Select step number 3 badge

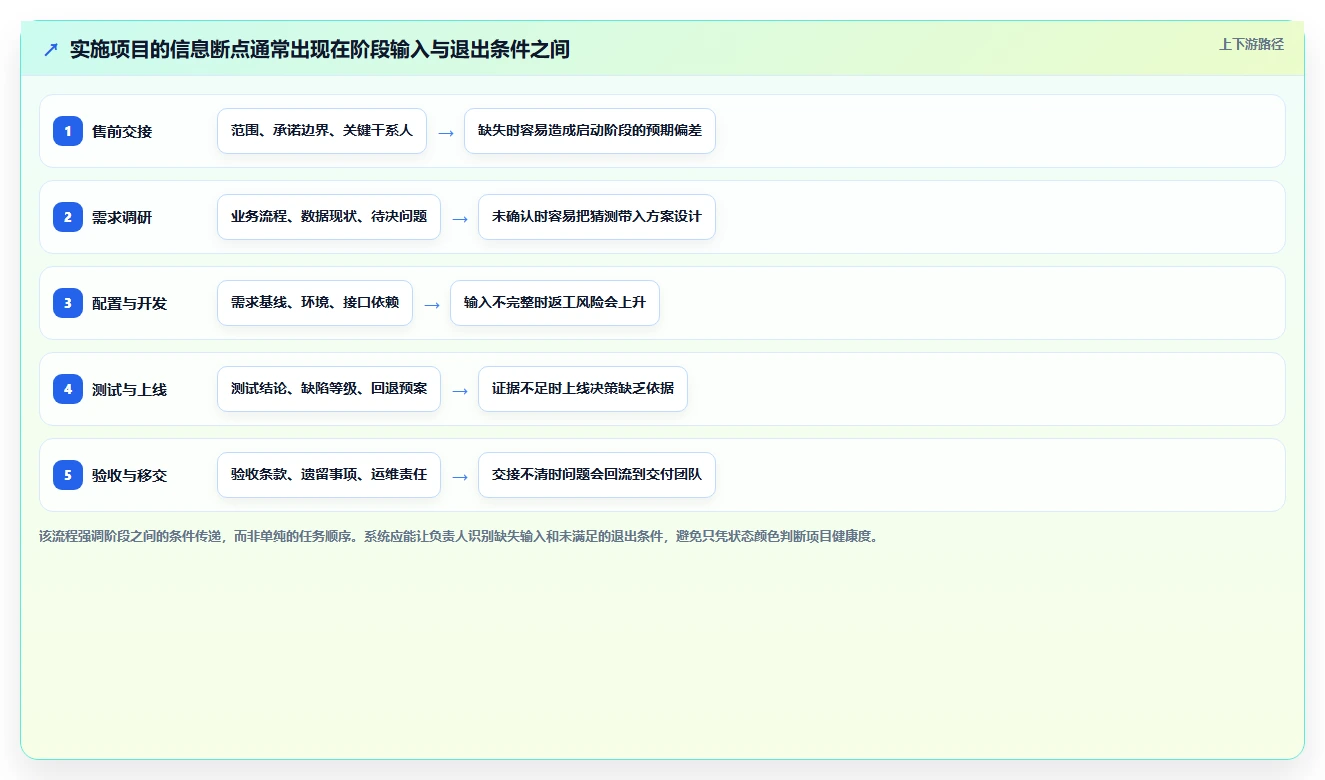point(68,303)
